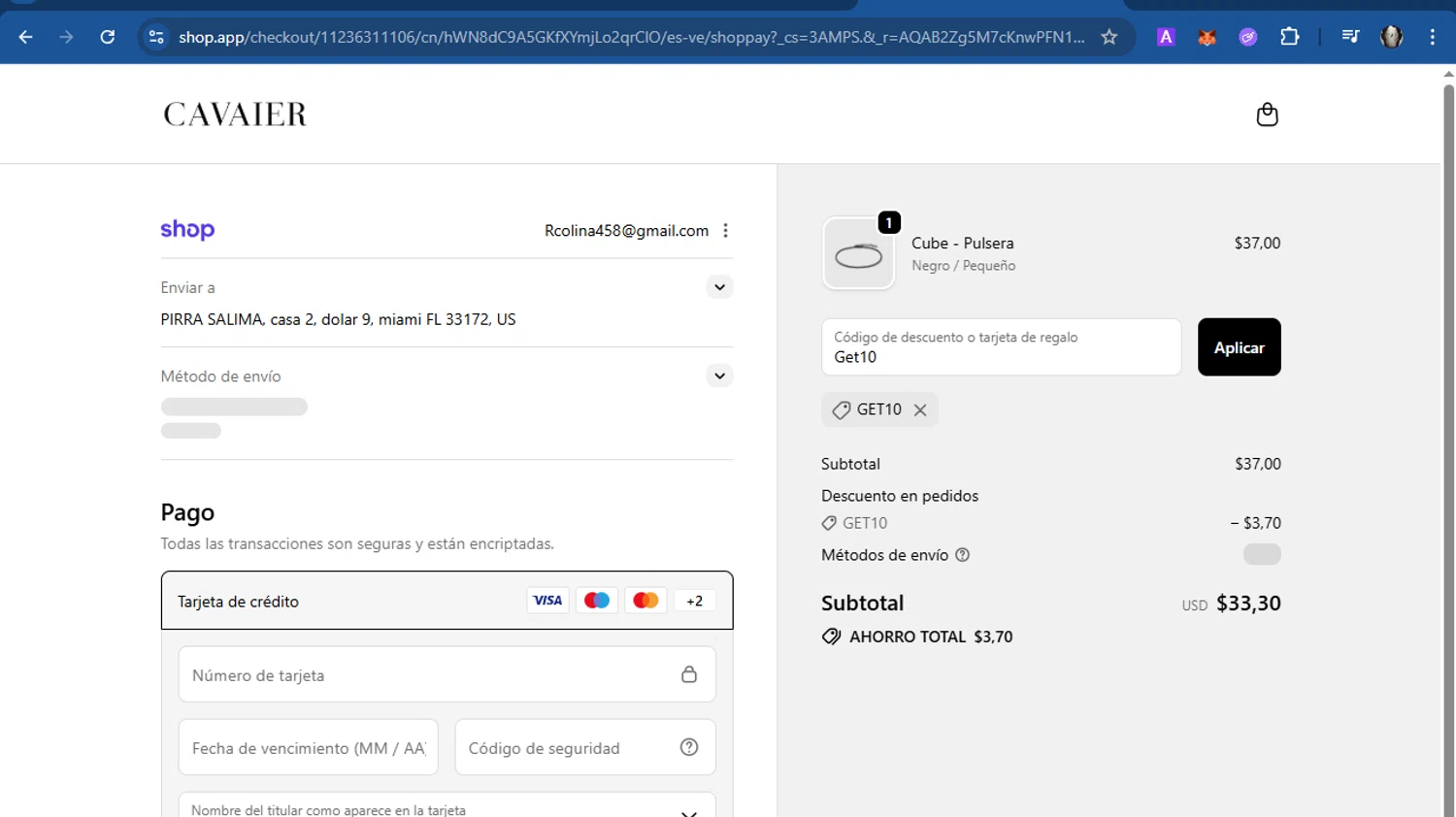The width and height of the screenshot is (1456, 817).
Task: Open the Métodos de envío help icon
Action: [x=962, y=555]
